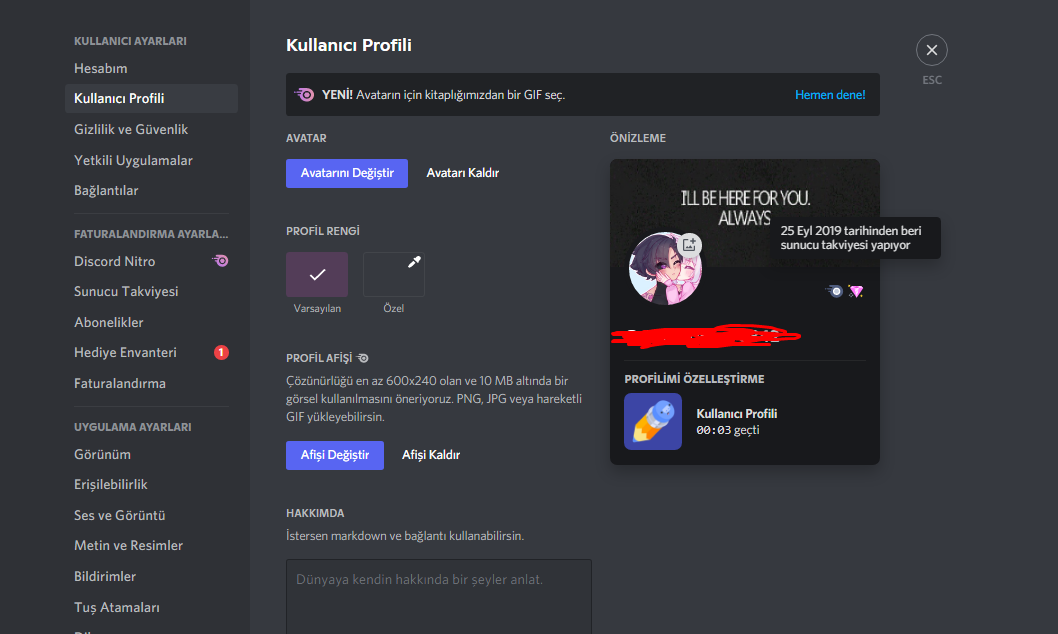The image size is (1058, 634).
Task: Select Kullanıcı Profili in sidebar
Action: 151,98
